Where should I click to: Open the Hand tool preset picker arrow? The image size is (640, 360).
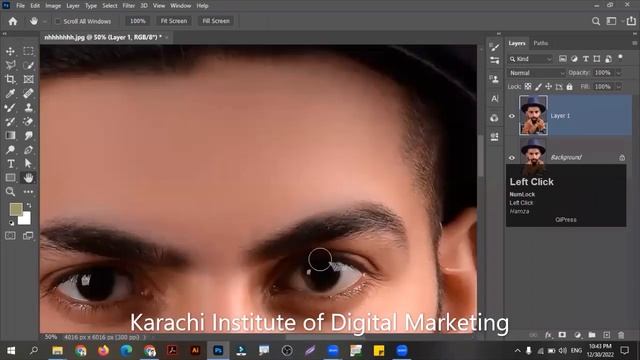click(44, 22)
